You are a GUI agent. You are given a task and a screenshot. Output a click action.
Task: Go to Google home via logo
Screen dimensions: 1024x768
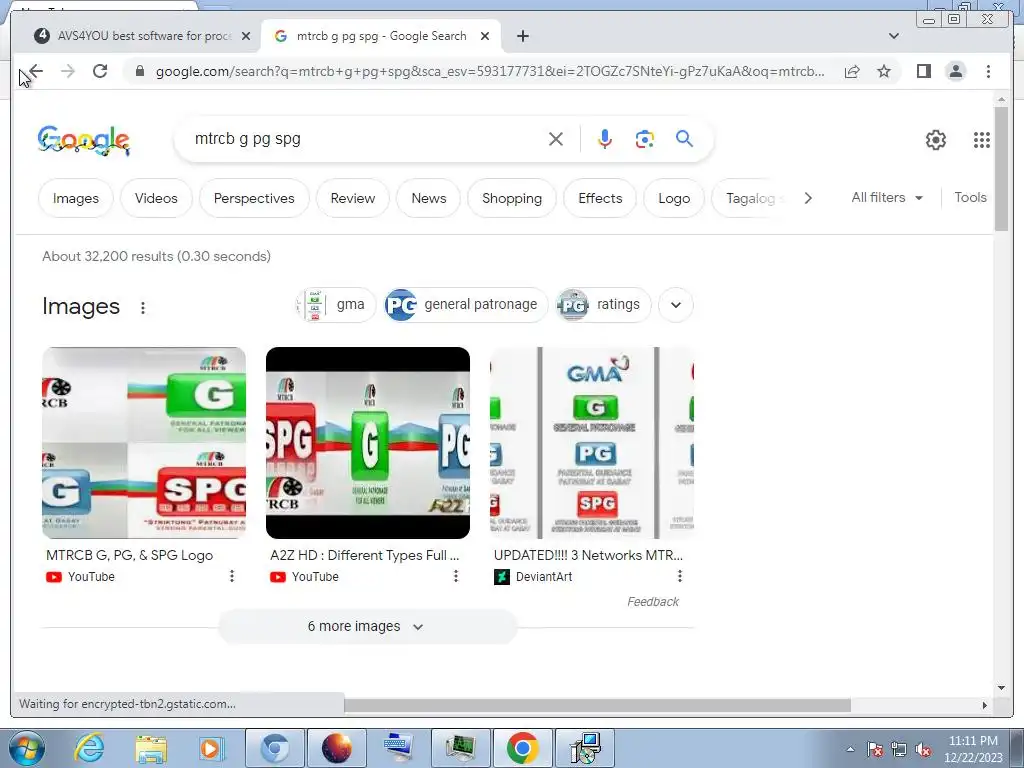coord(84,140)
